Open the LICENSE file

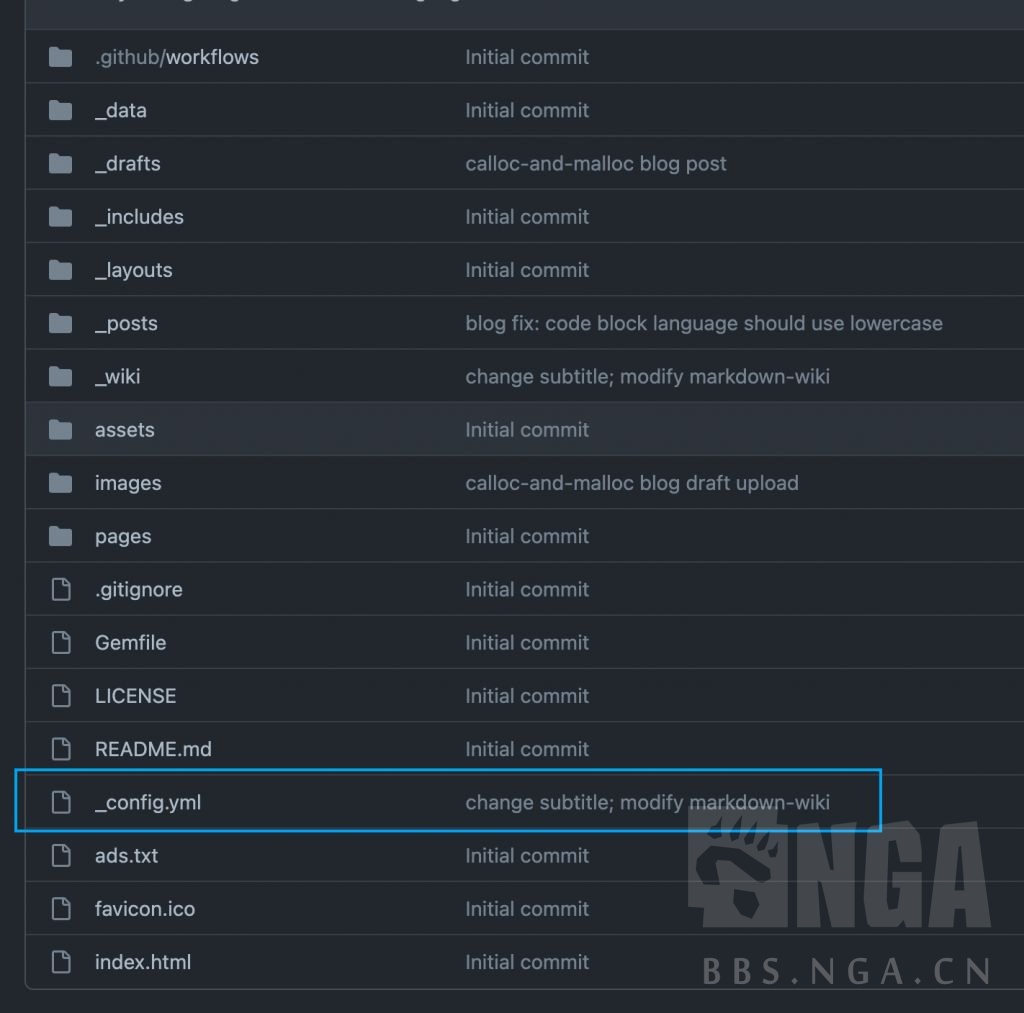pyautogui.click(x=135, y=695)
